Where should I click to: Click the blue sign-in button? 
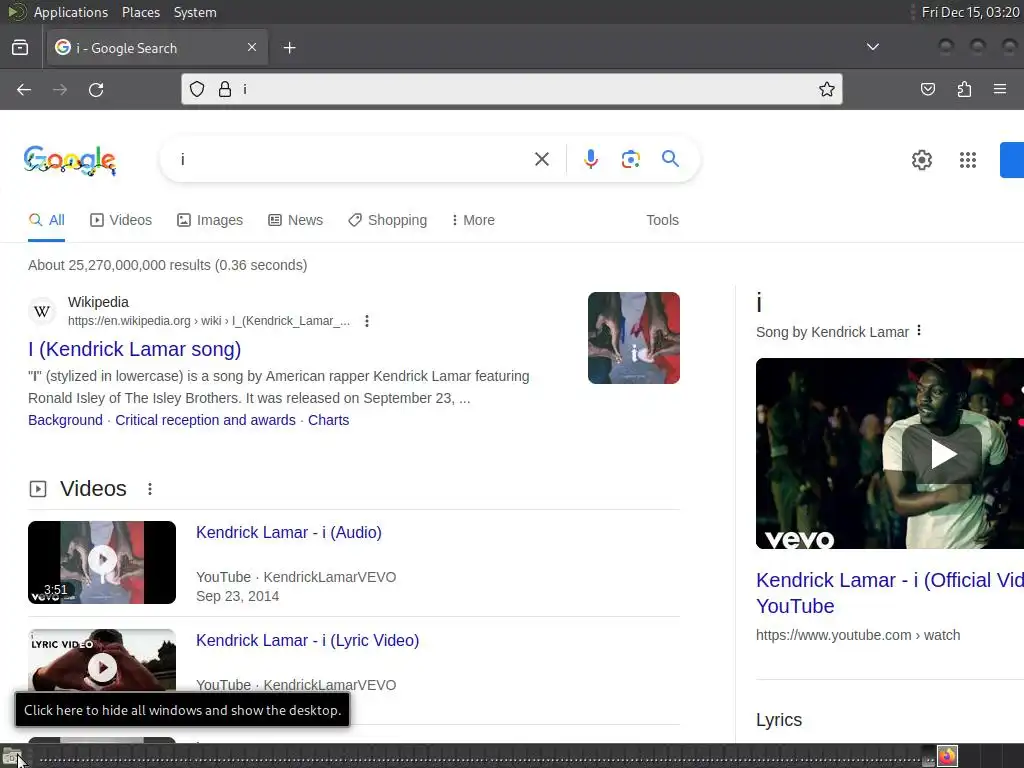pos(1012,159)
